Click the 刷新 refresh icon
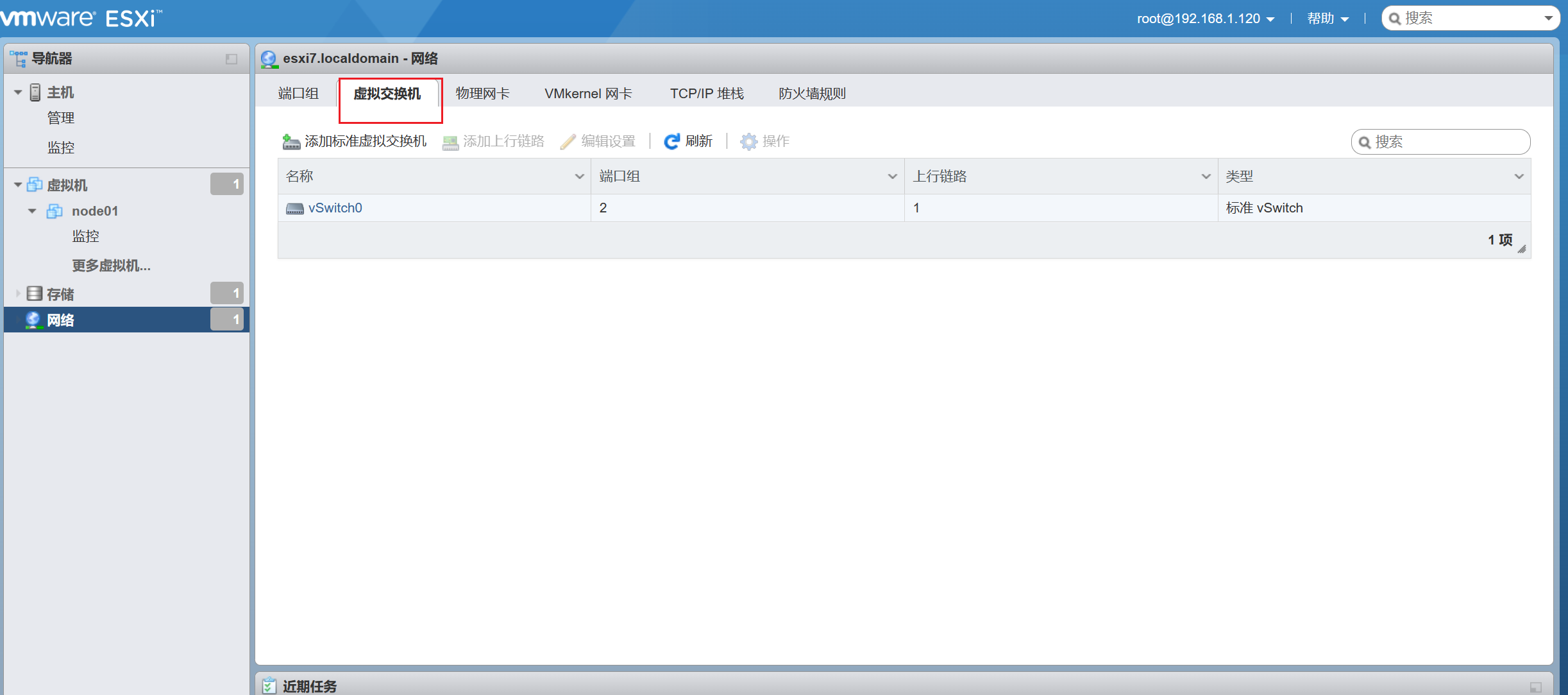This screenshot has height=695, width=1568. point(671,141)
